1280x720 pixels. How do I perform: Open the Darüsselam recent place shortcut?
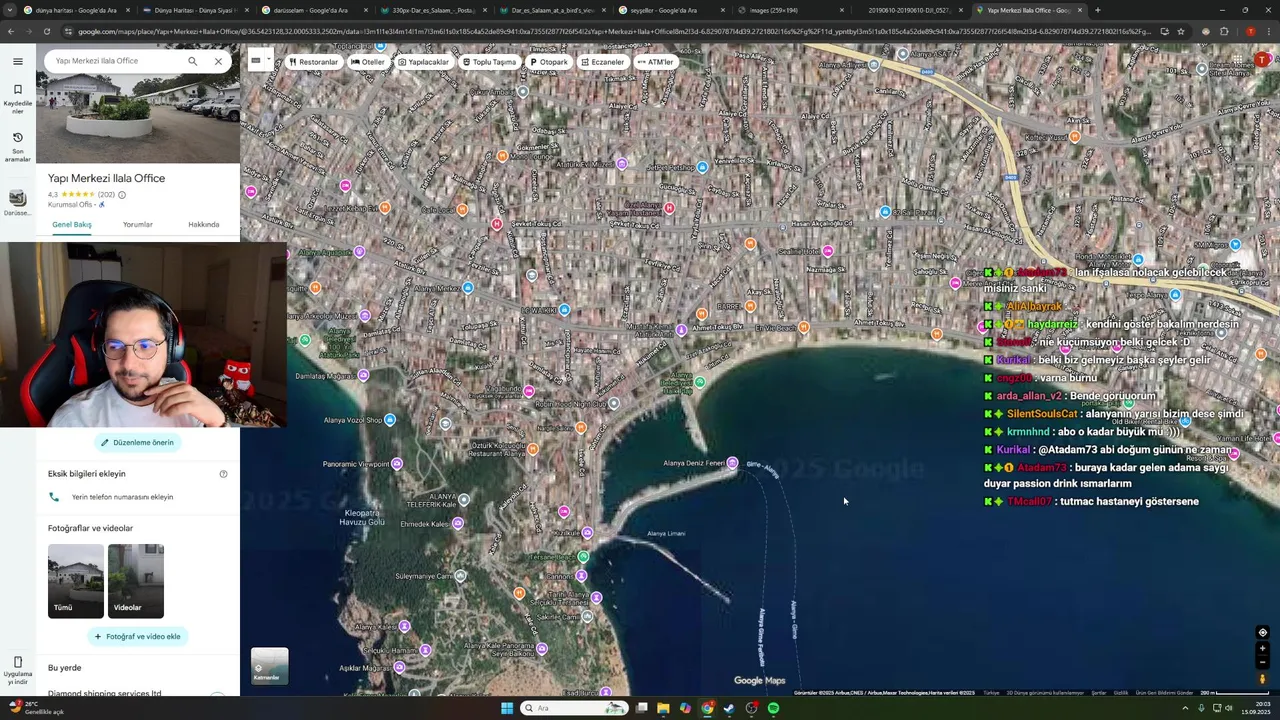pyautogui.click(x=17, y=203)
